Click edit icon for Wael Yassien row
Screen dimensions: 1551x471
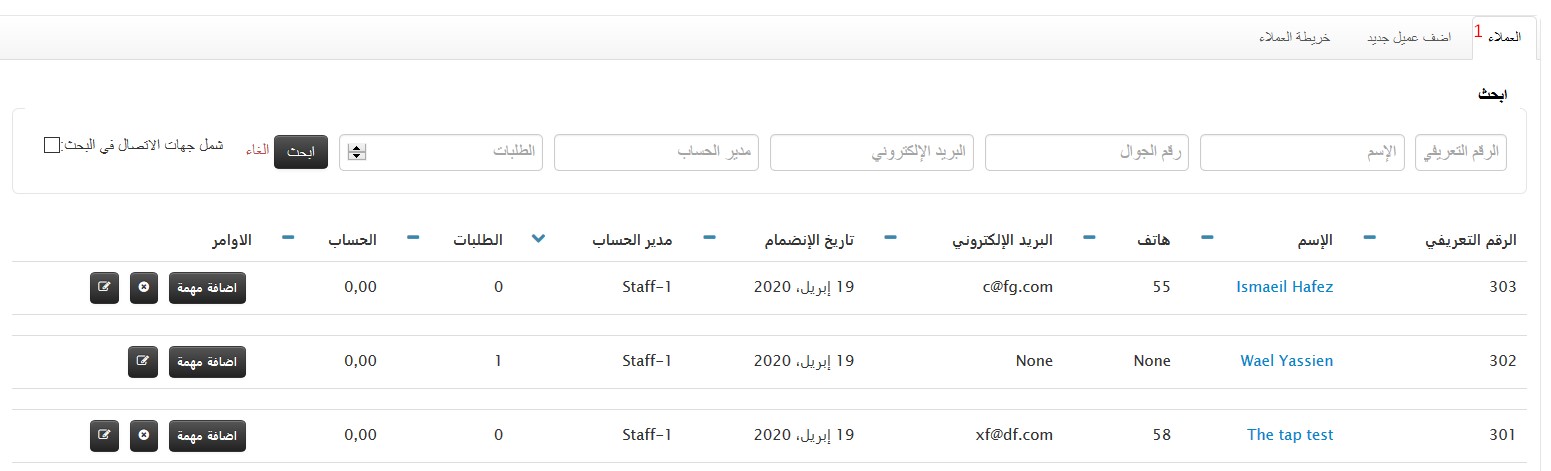pos(144,361)
